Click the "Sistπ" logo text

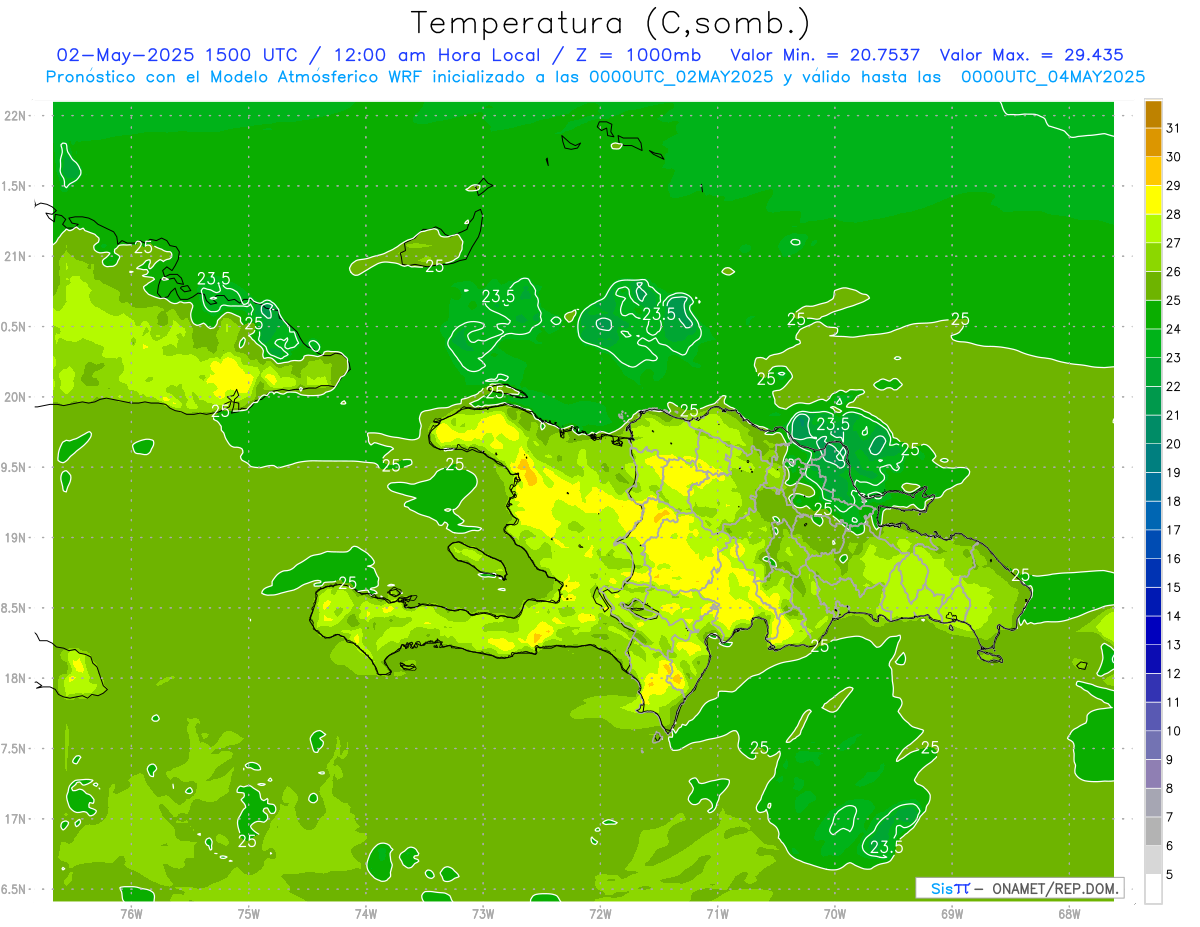(950, 888)
